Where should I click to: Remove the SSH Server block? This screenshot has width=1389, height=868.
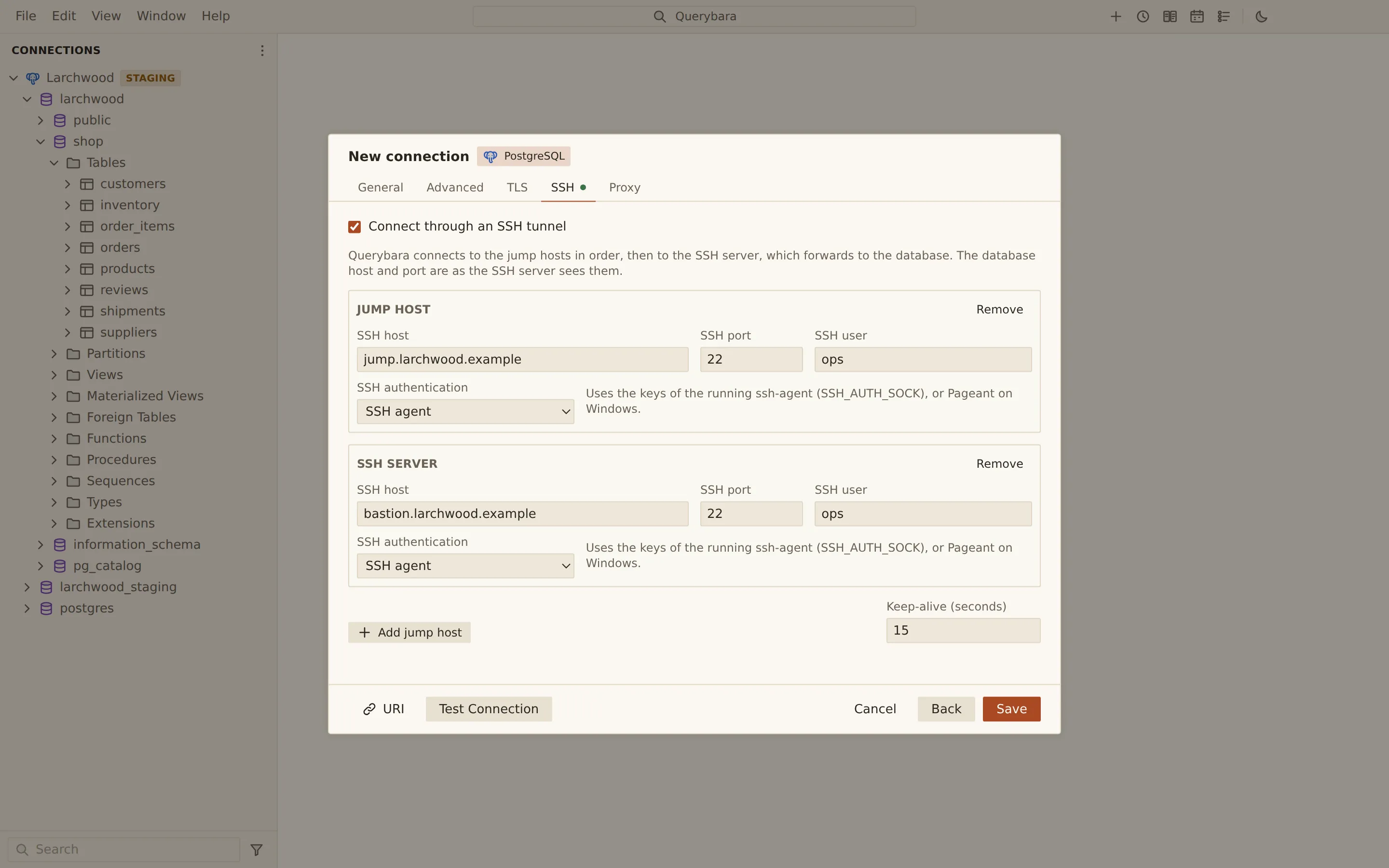pos(999,464)
